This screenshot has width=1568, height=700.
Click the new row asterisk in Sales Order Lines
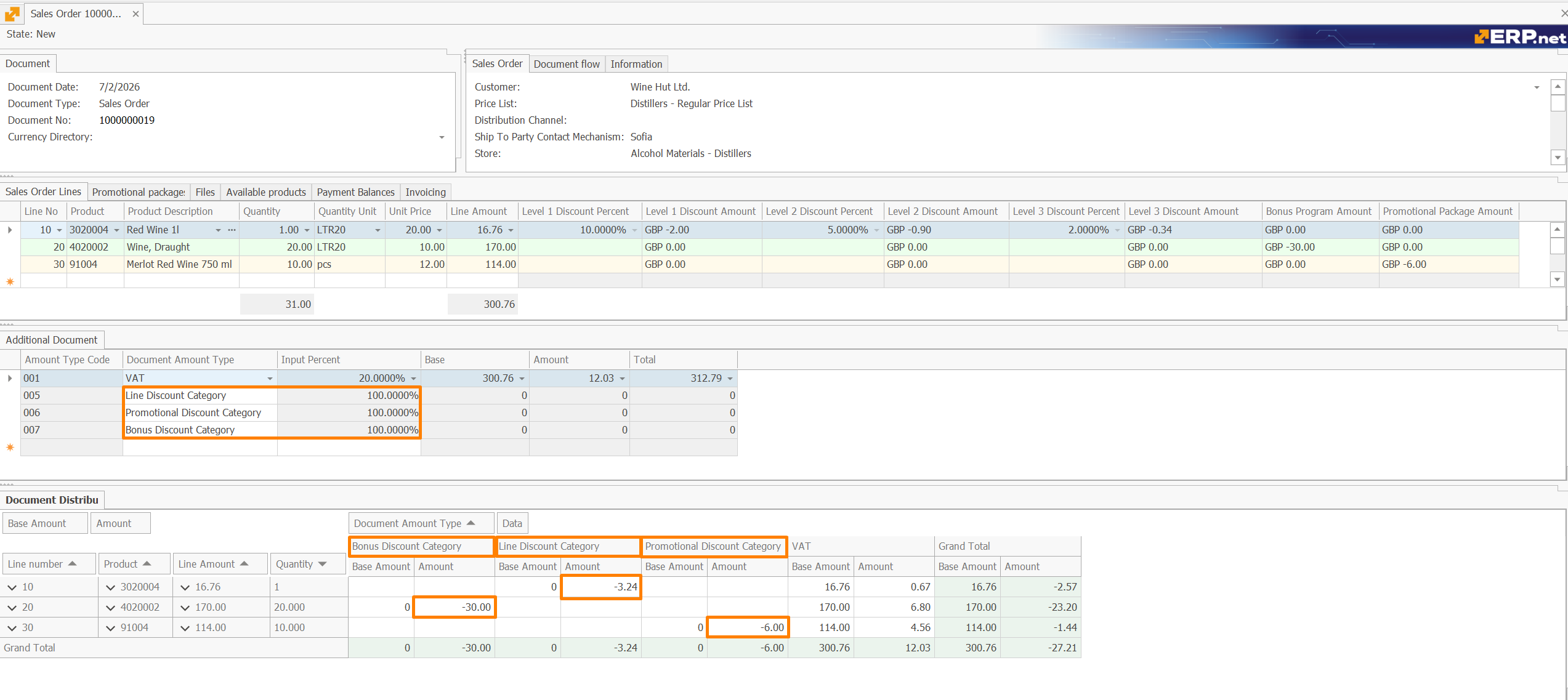[x=10, y=281]
